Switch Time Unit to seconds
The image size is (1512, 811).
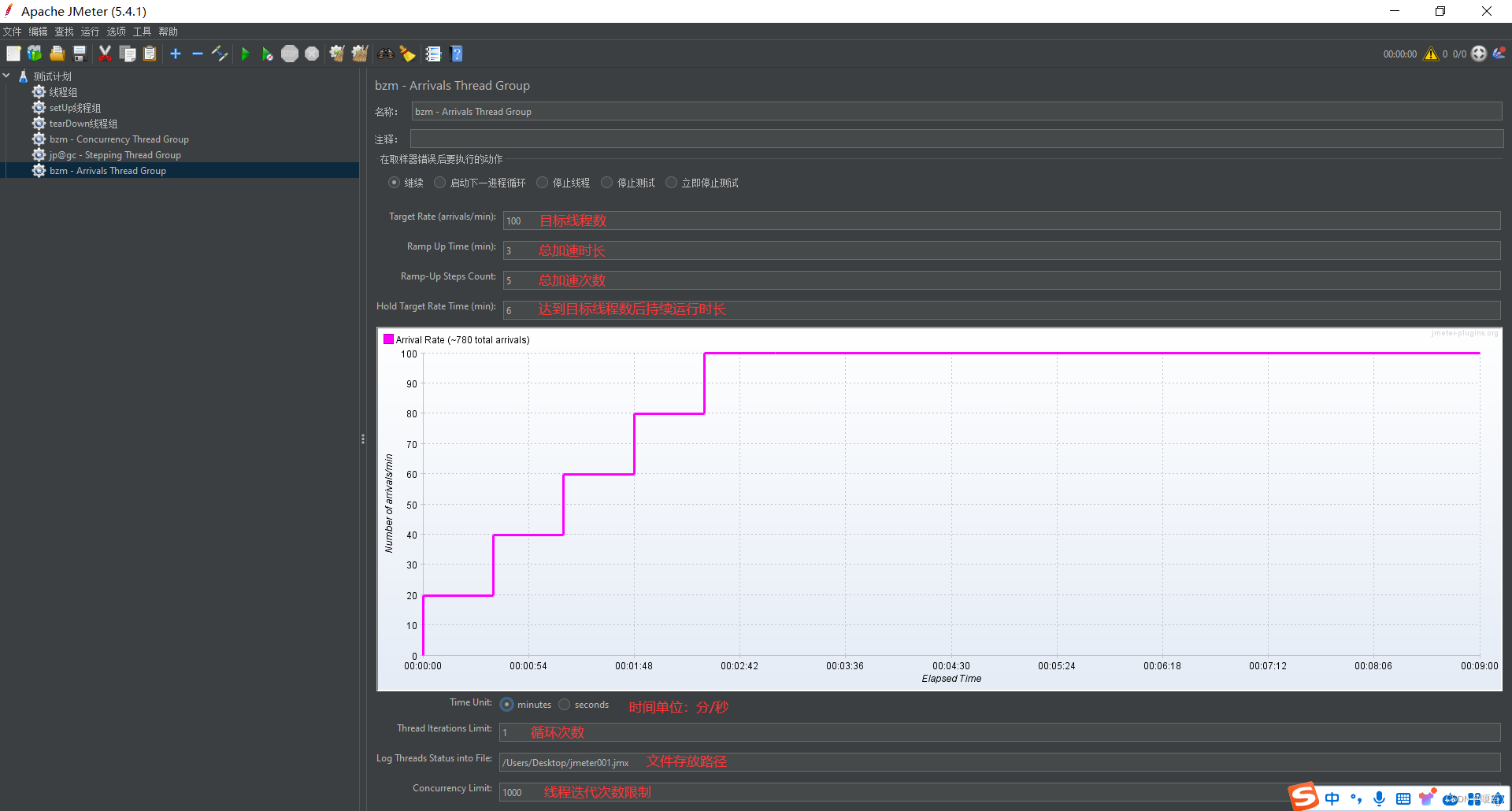click(x=564, y=704)
